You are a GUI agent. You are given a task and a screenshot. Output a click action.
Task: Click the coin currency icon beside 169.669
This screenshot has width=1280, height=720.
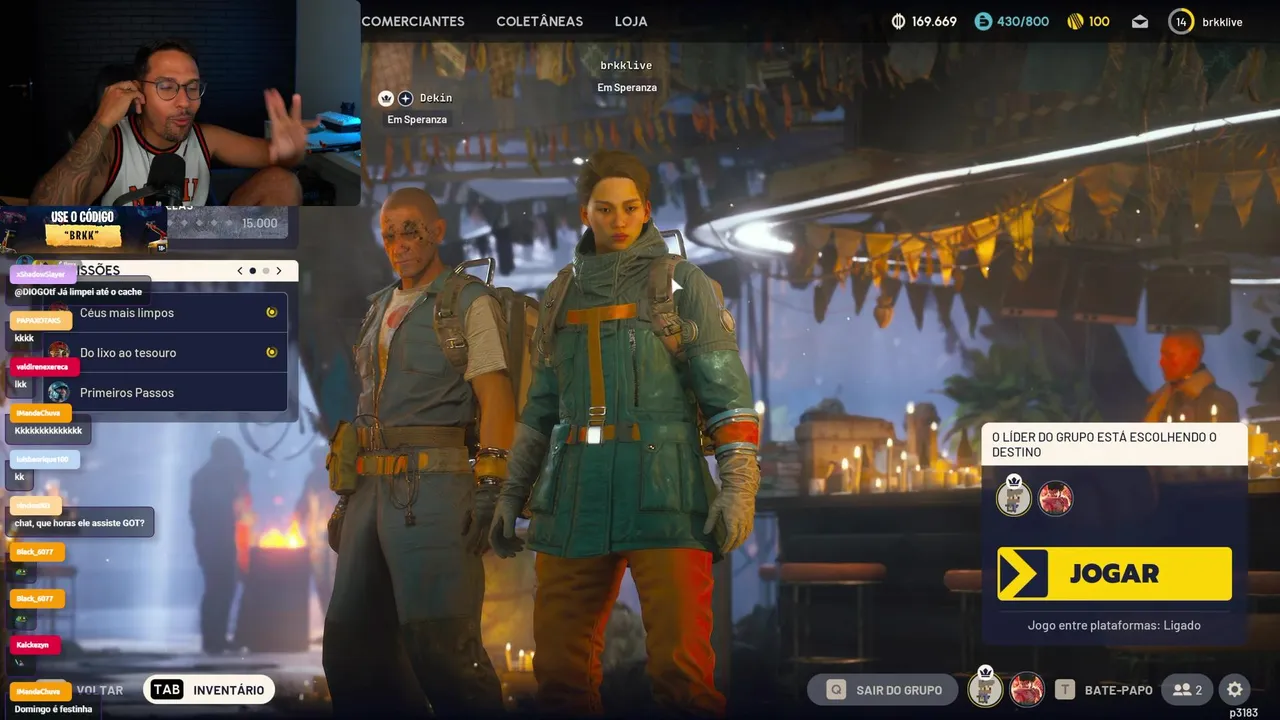898,21
